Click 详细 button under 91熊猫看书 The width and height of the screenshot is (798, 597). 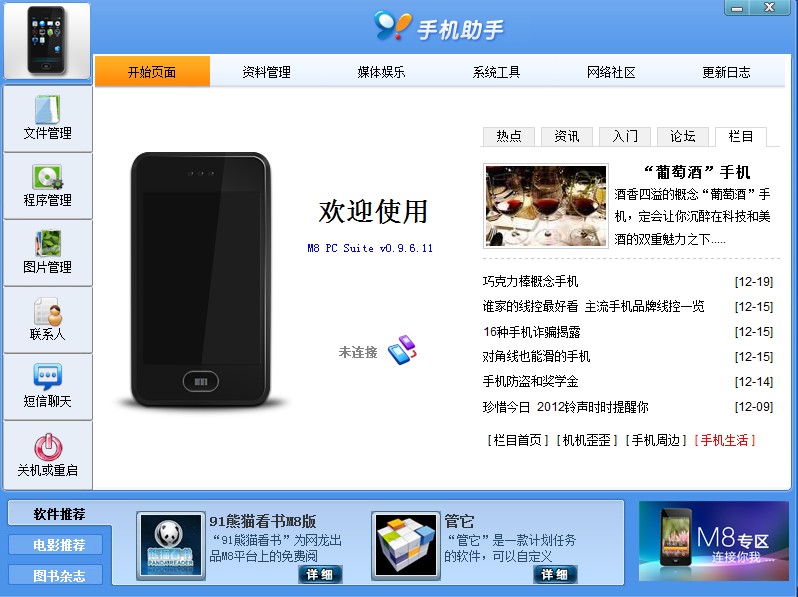[x=320, y=575]
